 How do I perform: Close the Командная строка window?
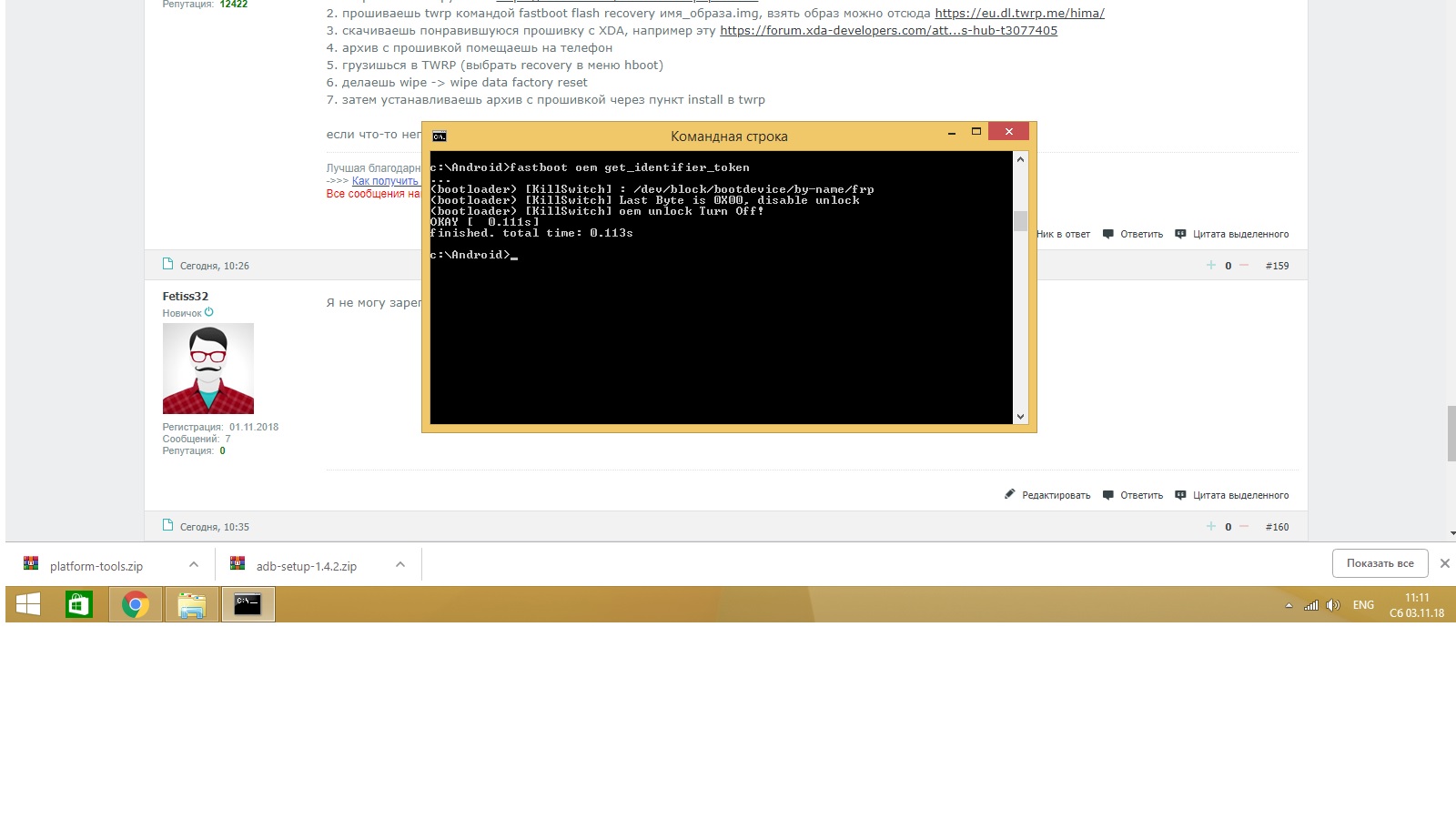click(x=1008, y=132)
